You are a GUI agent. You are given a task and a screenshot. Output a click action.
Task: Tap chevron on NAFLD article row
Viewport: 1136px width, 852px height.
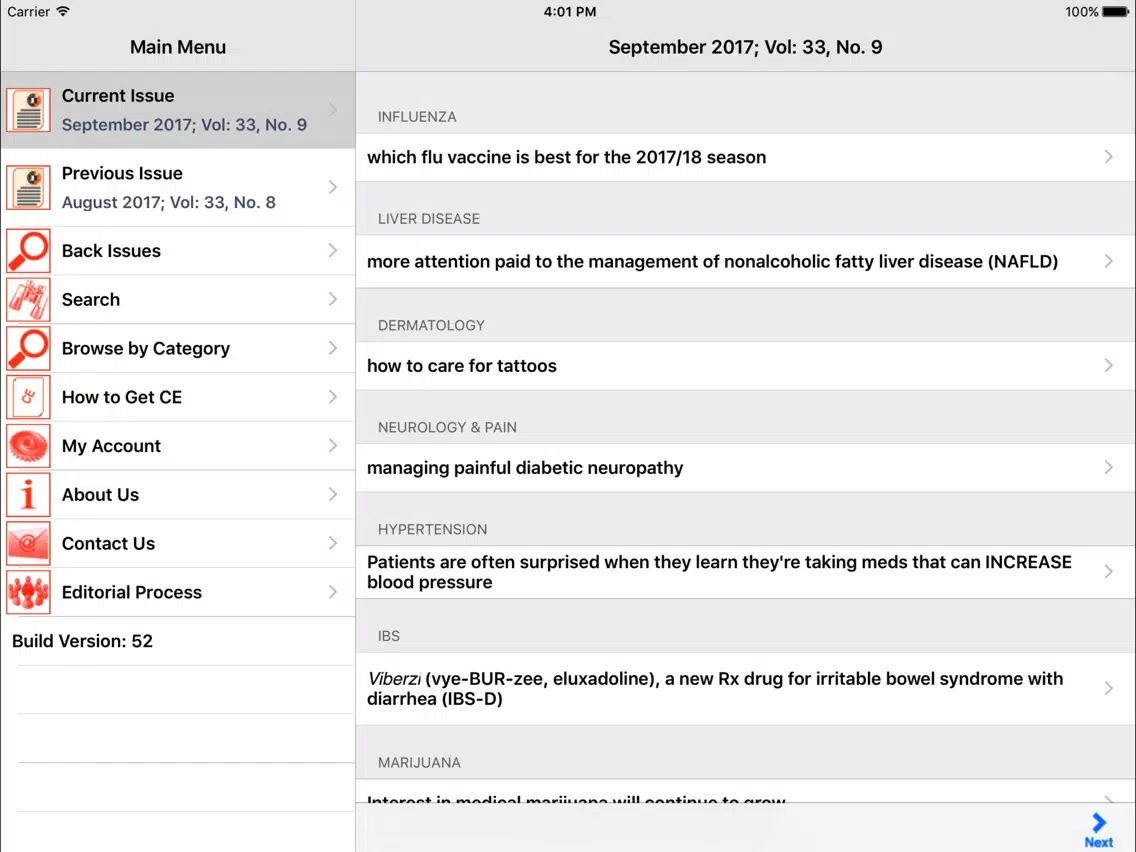(x=1108, y=262)
